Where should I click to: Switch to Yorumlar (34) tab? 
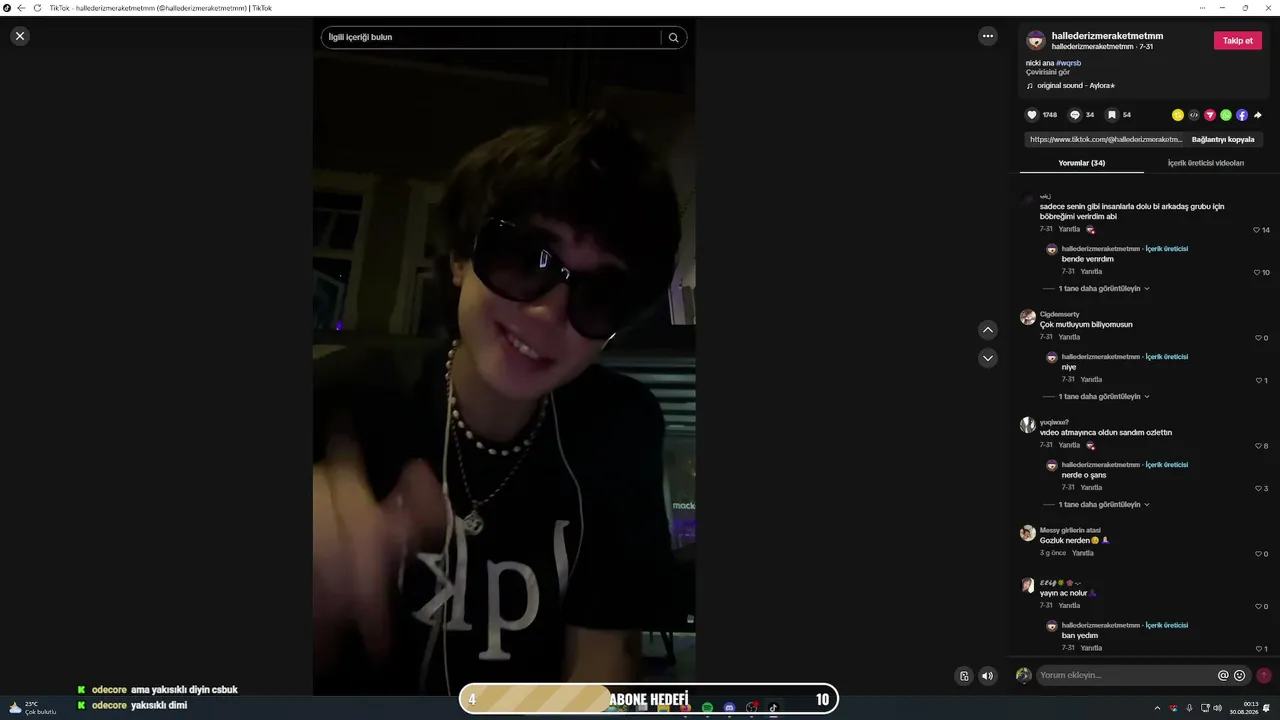coord(1082,163)
